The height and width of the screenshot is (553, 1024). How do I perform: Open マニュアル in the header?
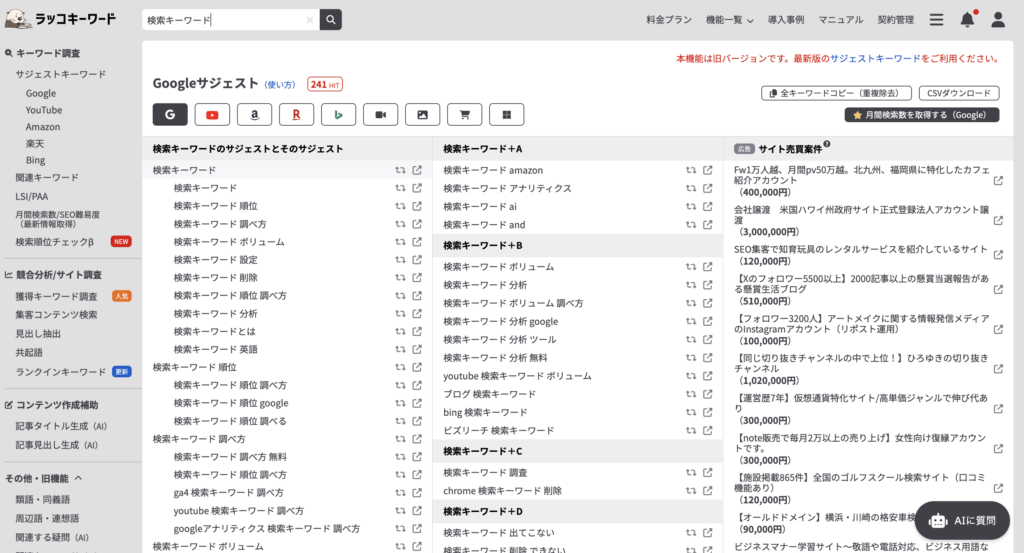click(840, 20)
